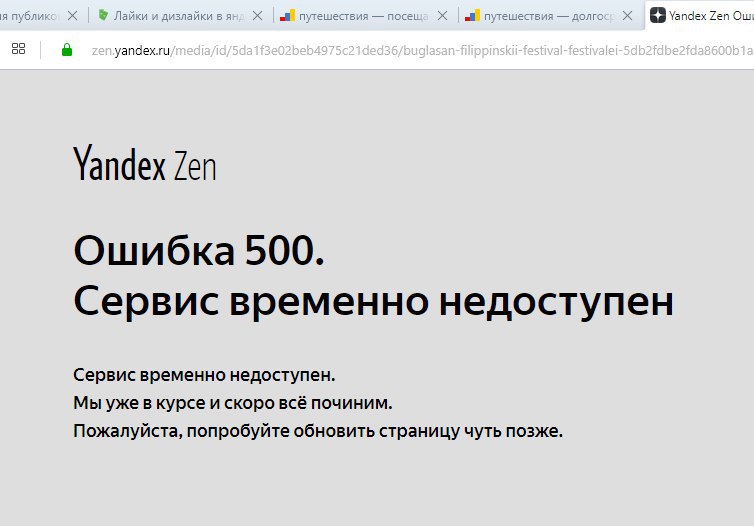Click the small 'Сервис временно недоступен.' line
The image size is (754, 526).
[204, 375]
